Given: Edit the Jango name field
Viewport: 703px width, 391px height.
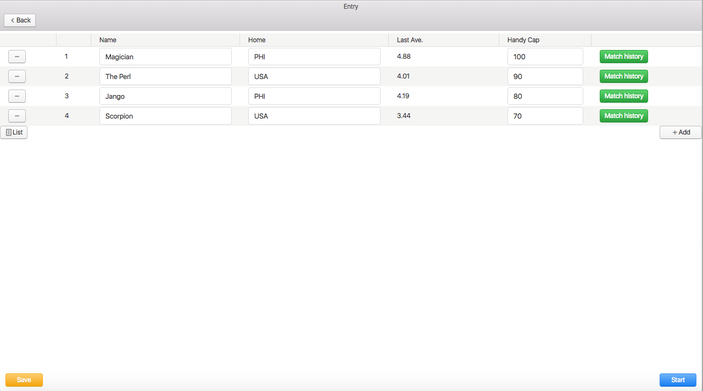Looking at the screenshot, I should coord(165,96).
